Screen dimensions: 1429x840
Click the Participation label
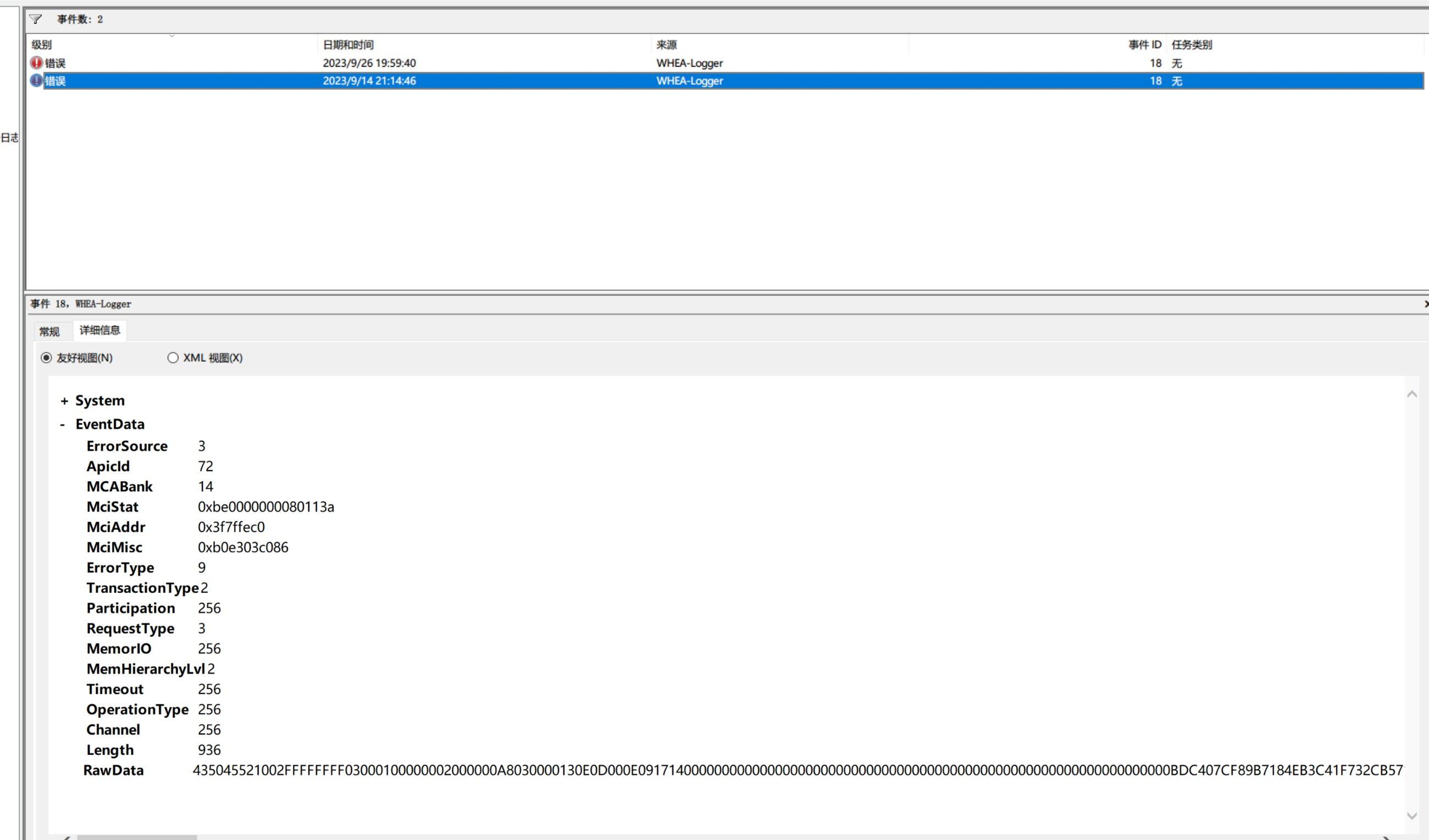[x=130, y=608]
